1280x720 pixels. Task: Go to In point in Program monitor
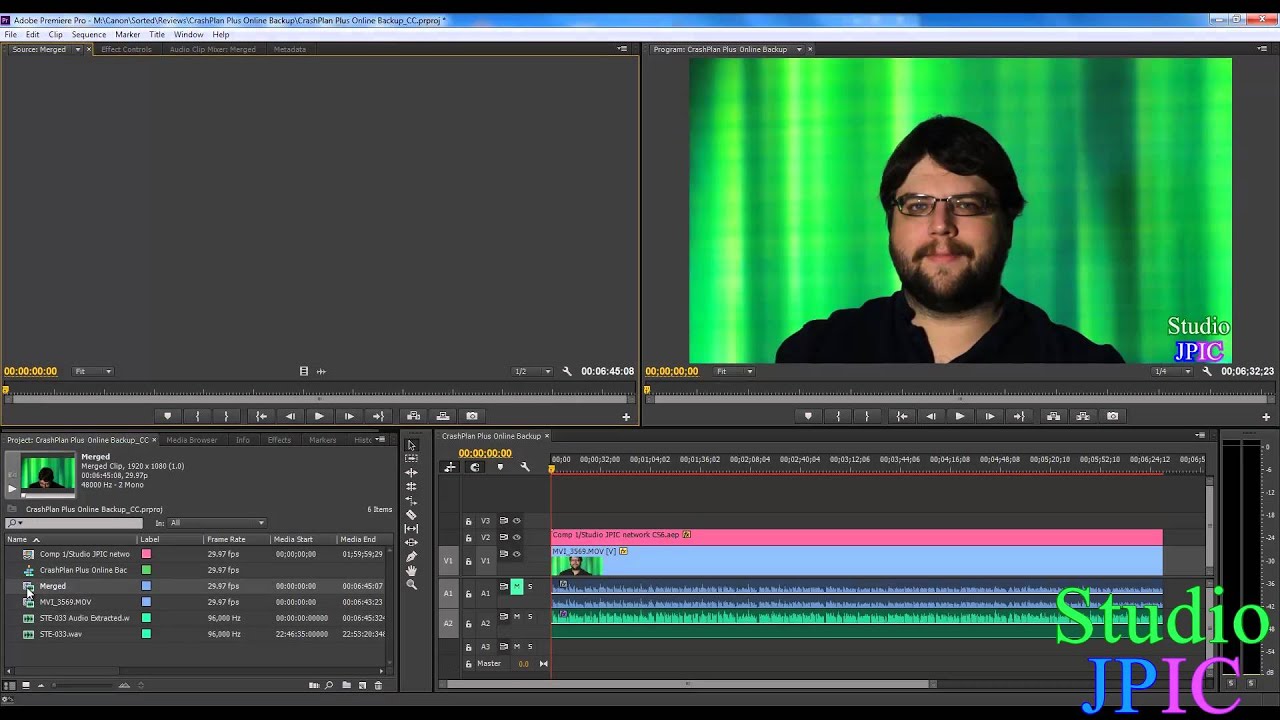point(902,416)
